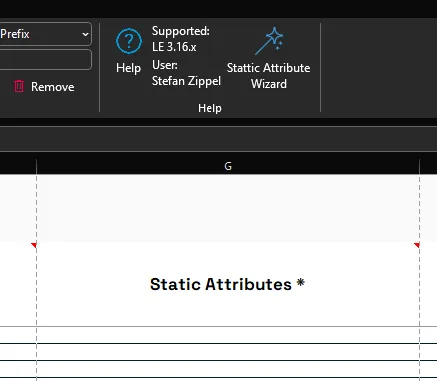Click the empty field below Prefix
This screenshot has height=381, width=437.
coord(45,59)
